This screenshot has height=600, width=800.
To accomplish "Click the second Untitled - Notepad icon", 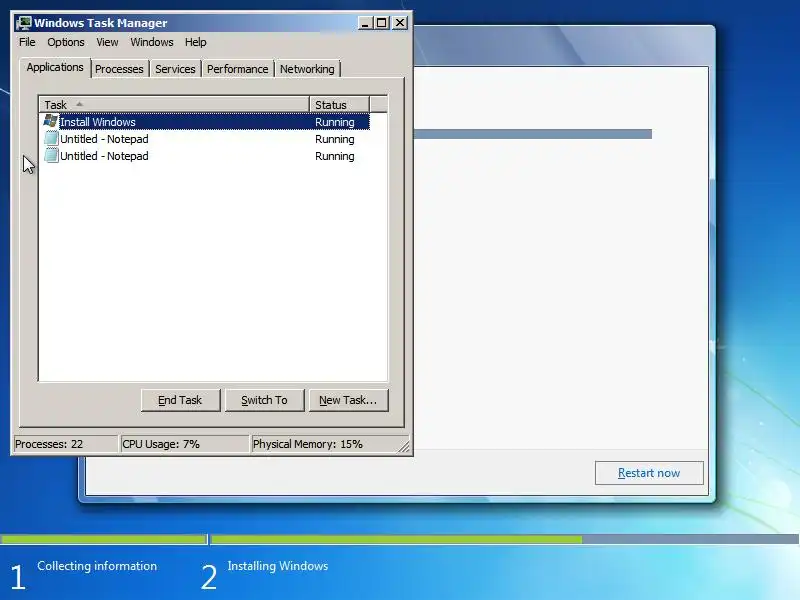I will (51, 156).
